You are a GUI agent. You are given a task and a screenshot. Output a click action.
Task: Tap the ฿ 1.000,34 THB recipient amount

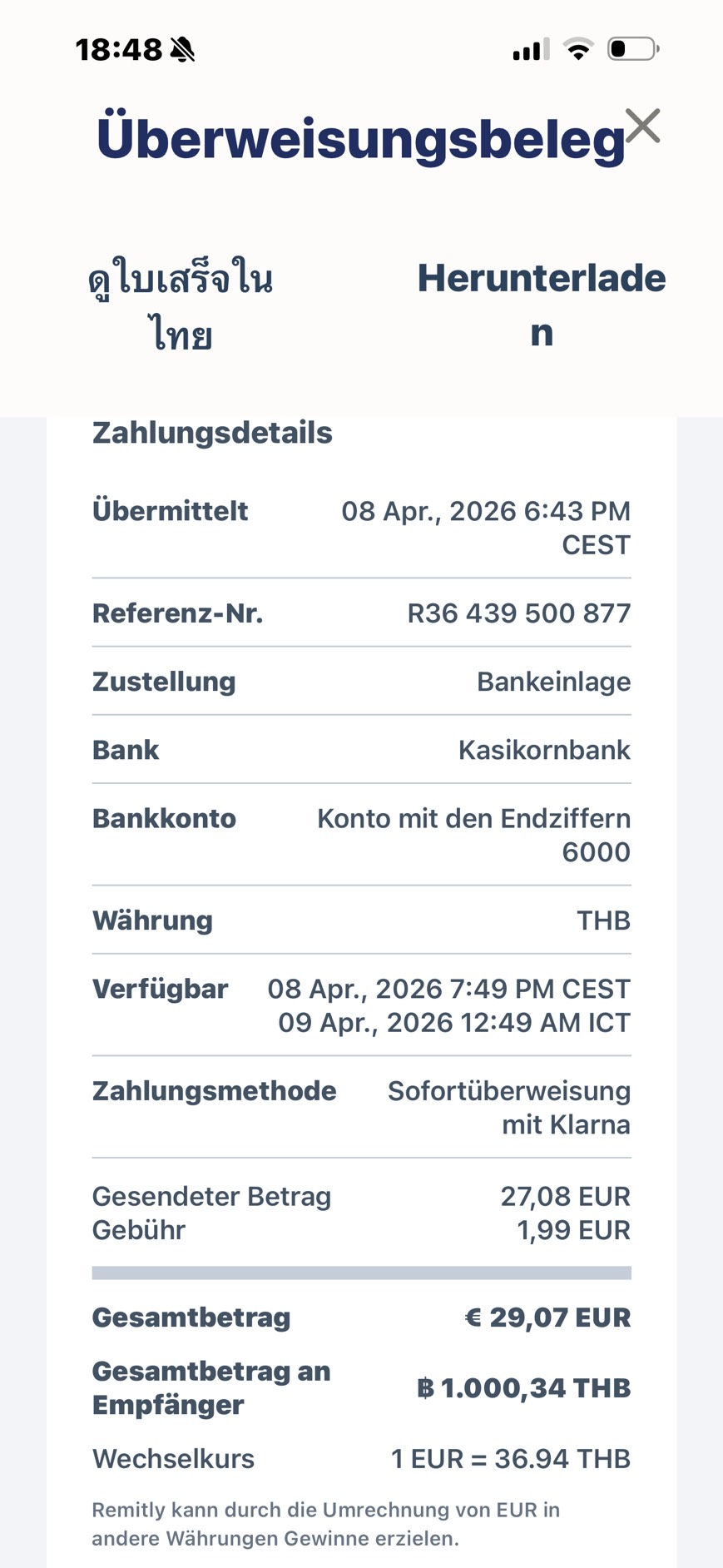tap(523, 1388)
